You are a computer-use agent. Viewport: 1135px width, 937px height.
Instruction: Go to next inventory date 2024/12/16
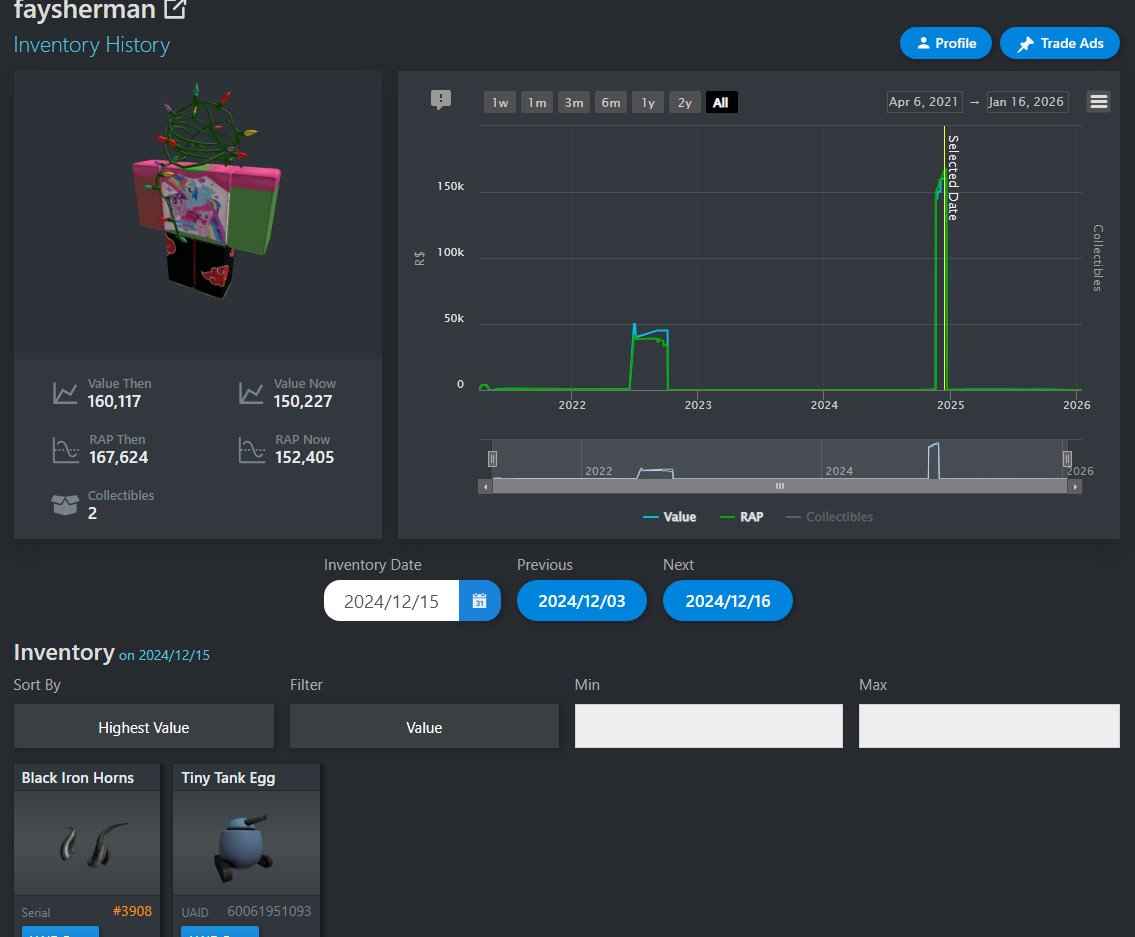coord(727,601)
